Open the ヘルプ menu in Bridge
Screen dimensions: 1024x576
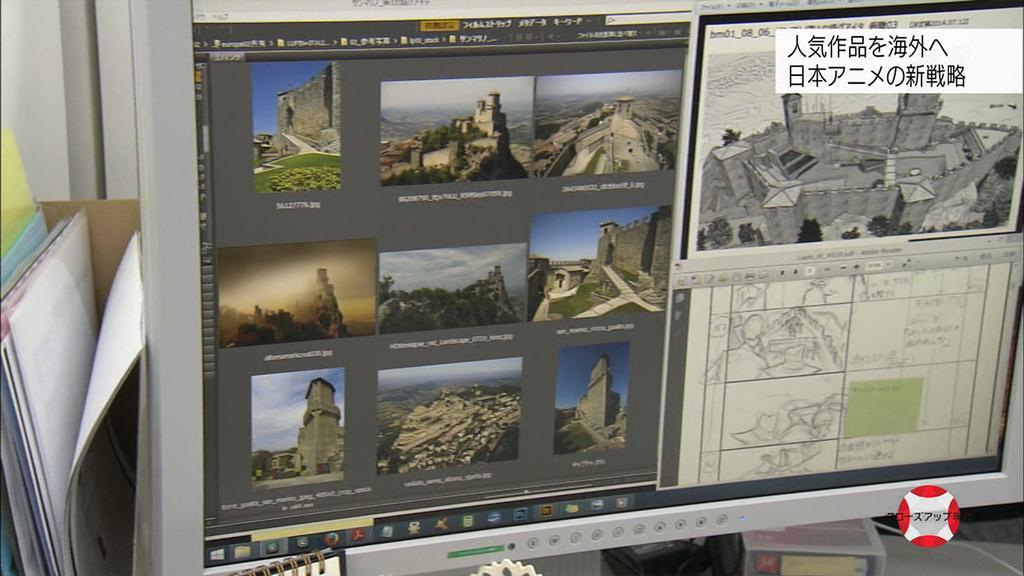point(221,17)
